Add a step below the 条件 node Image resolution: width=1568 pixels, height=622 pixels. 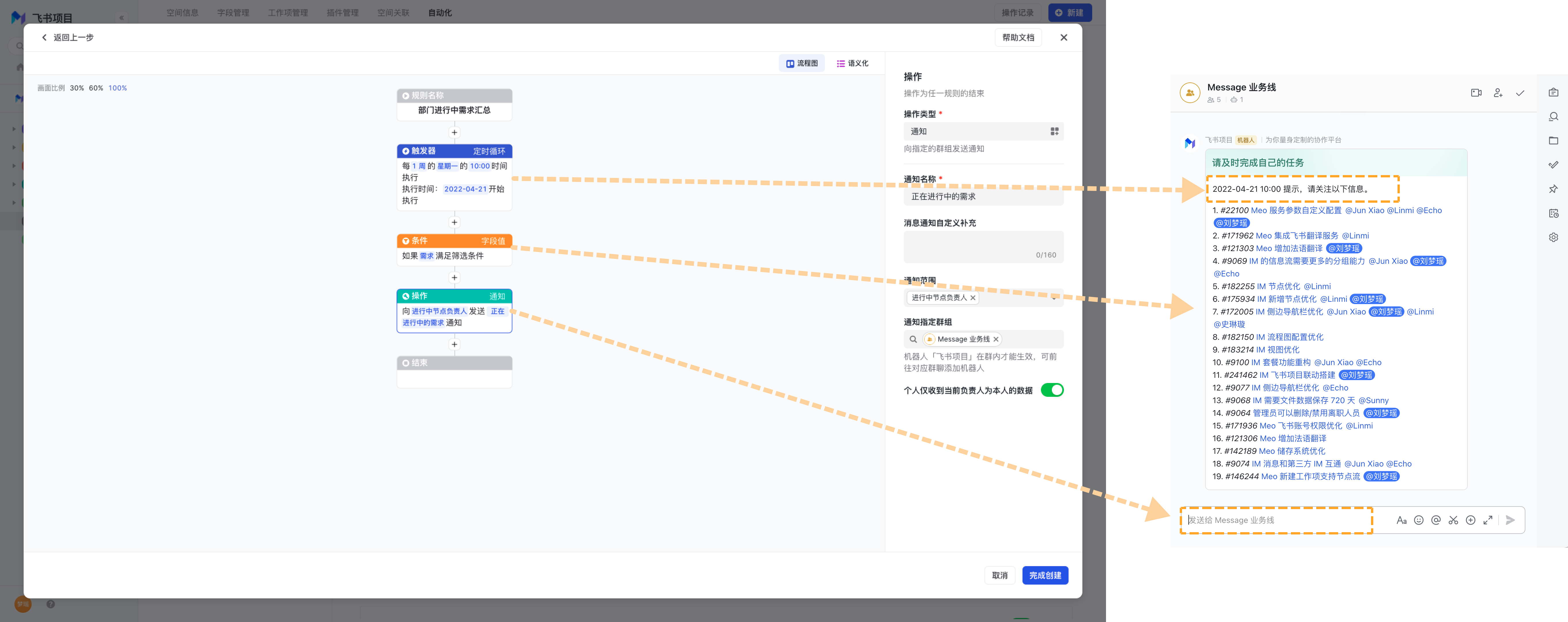[x=454, y=278]
